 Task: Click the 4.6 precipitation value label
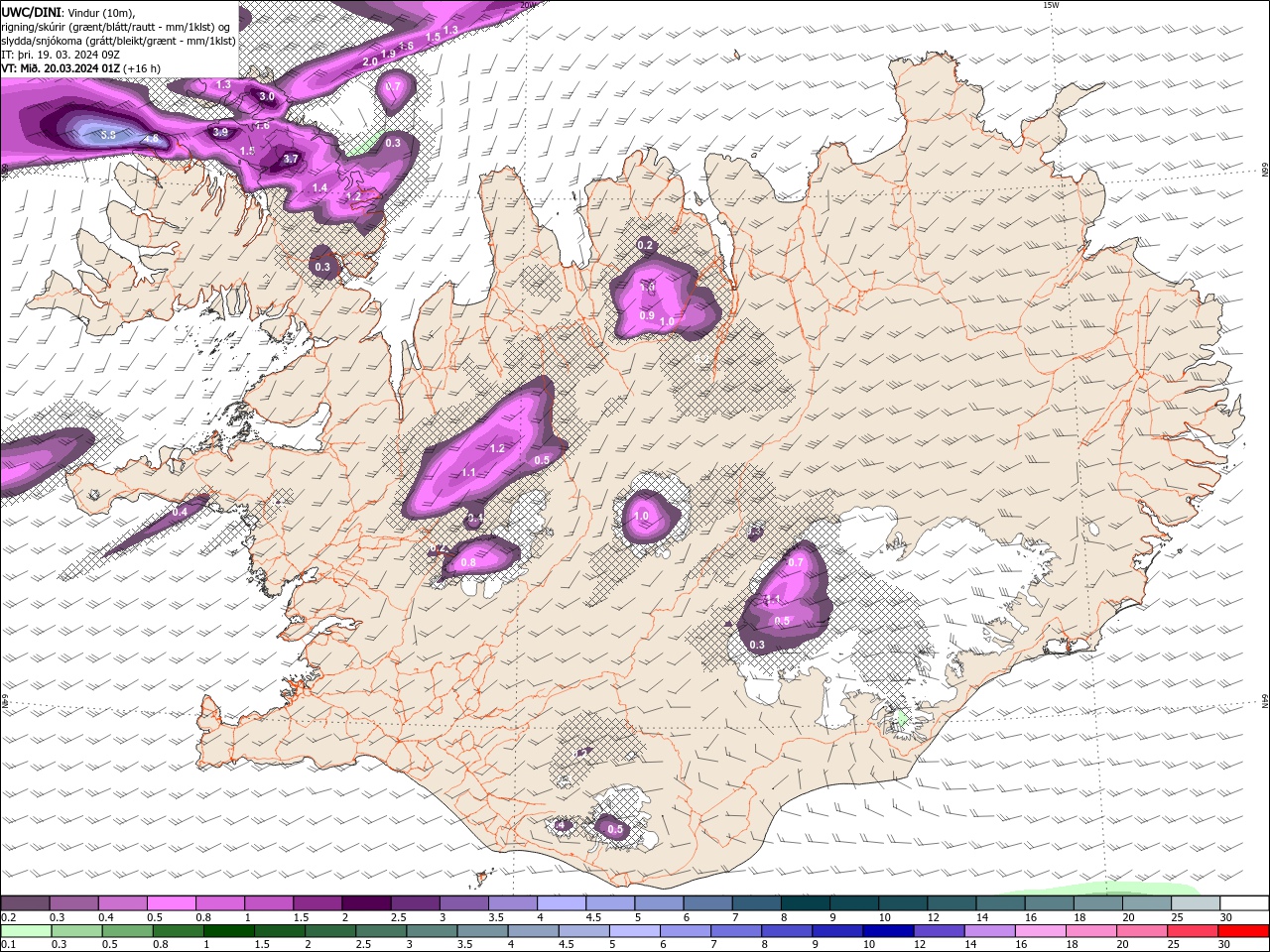[152, 139]
